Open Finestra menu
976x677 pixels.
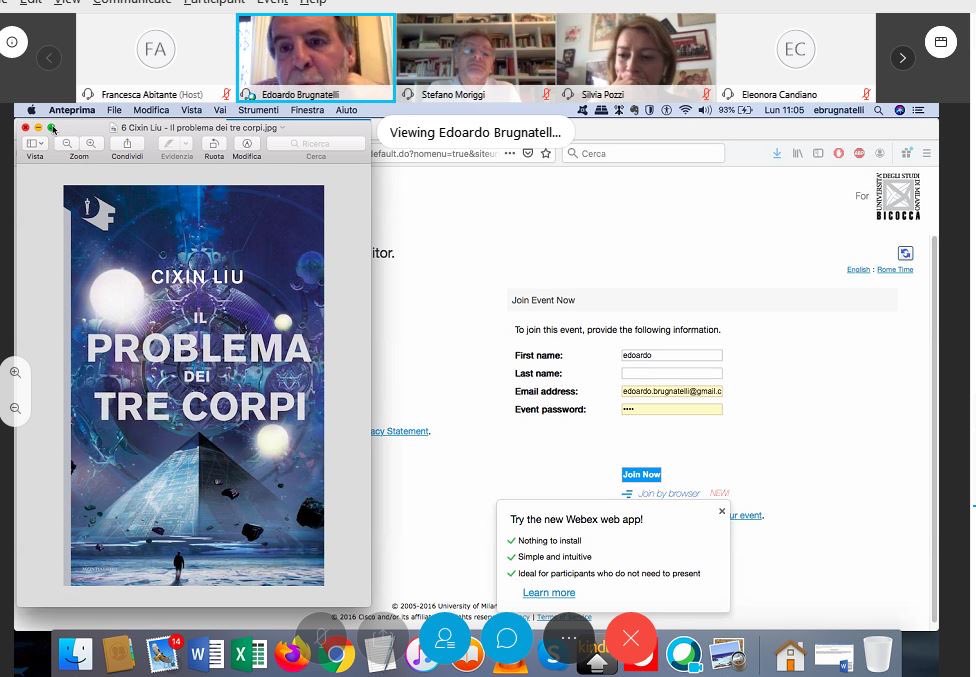[307, 110]
